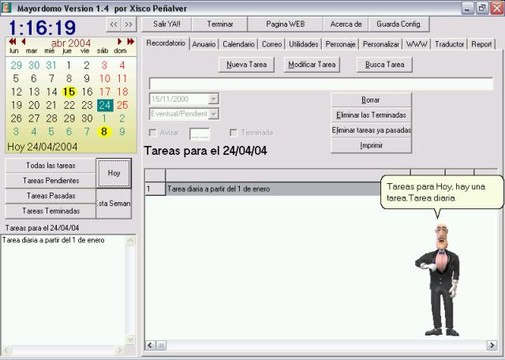
Task: Go to next year with double right arrow
Action: click(130, 41)
